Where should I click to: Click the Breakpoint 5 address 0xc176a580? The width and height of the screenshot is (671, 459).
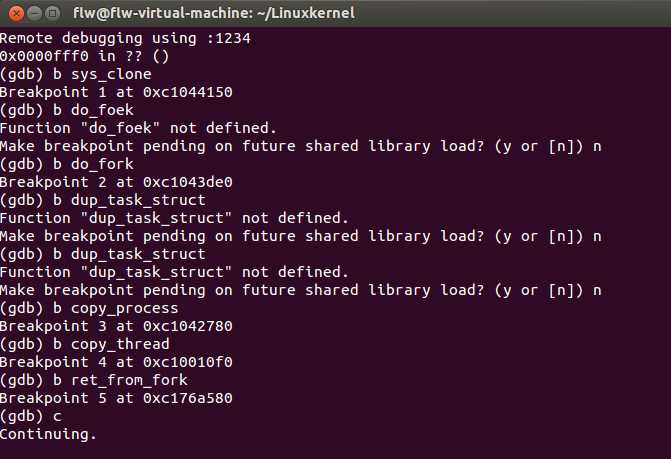tap(187, 398)
